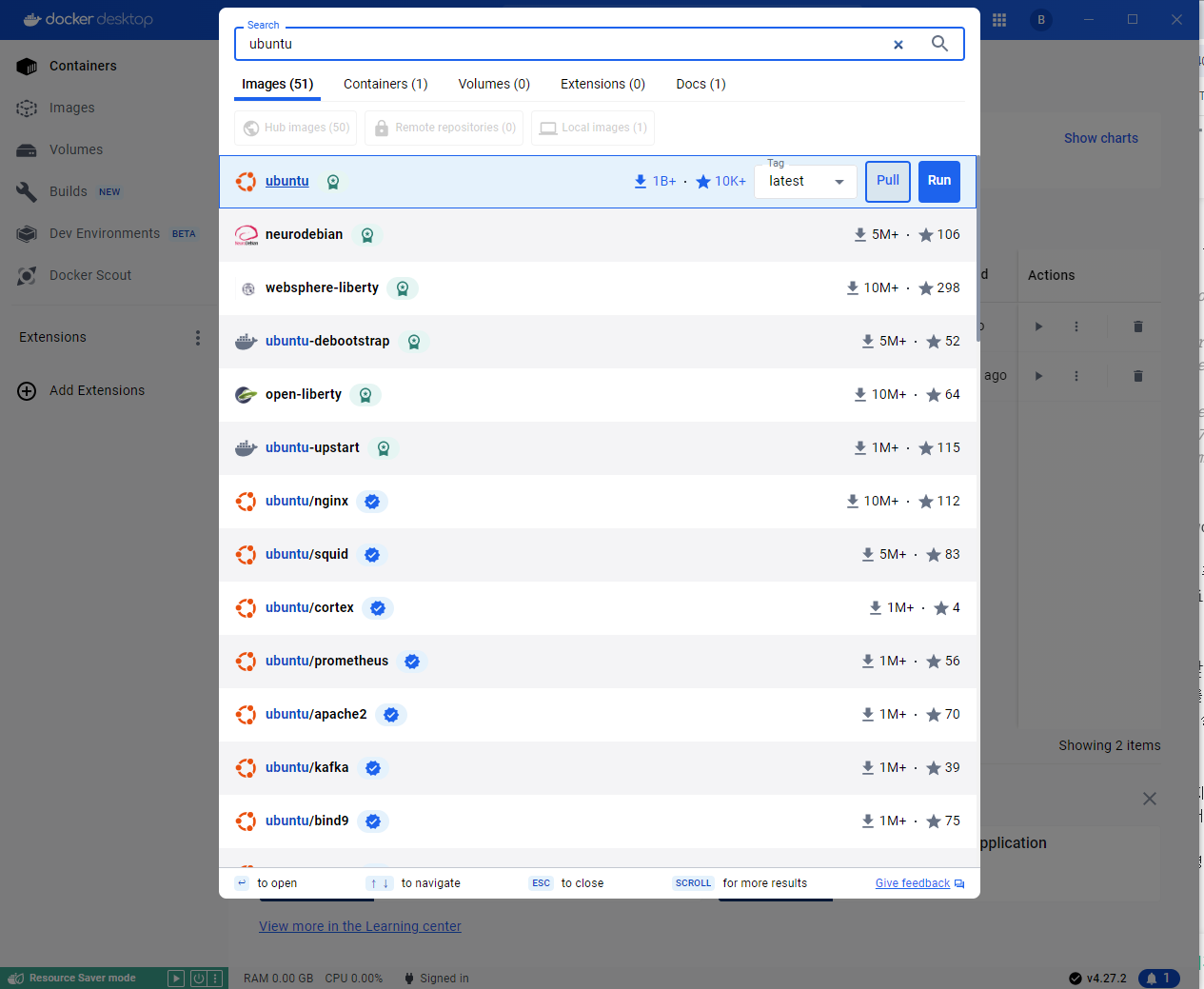
Task: Click the badge next to websphere-liberty
Action: (x=403, y=288)
